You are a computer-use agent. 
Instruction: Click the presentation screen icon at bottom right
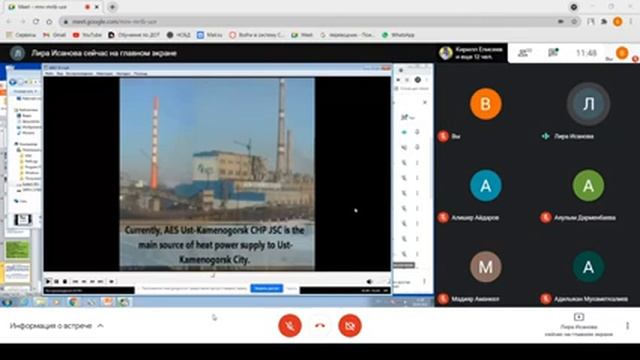click(x=579, y=317)
